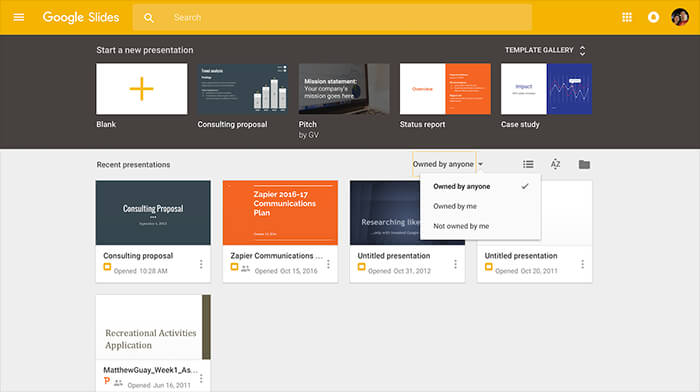Open the file picker folder icon
Screen dimensions: 700x392
(x=584, y=164)
